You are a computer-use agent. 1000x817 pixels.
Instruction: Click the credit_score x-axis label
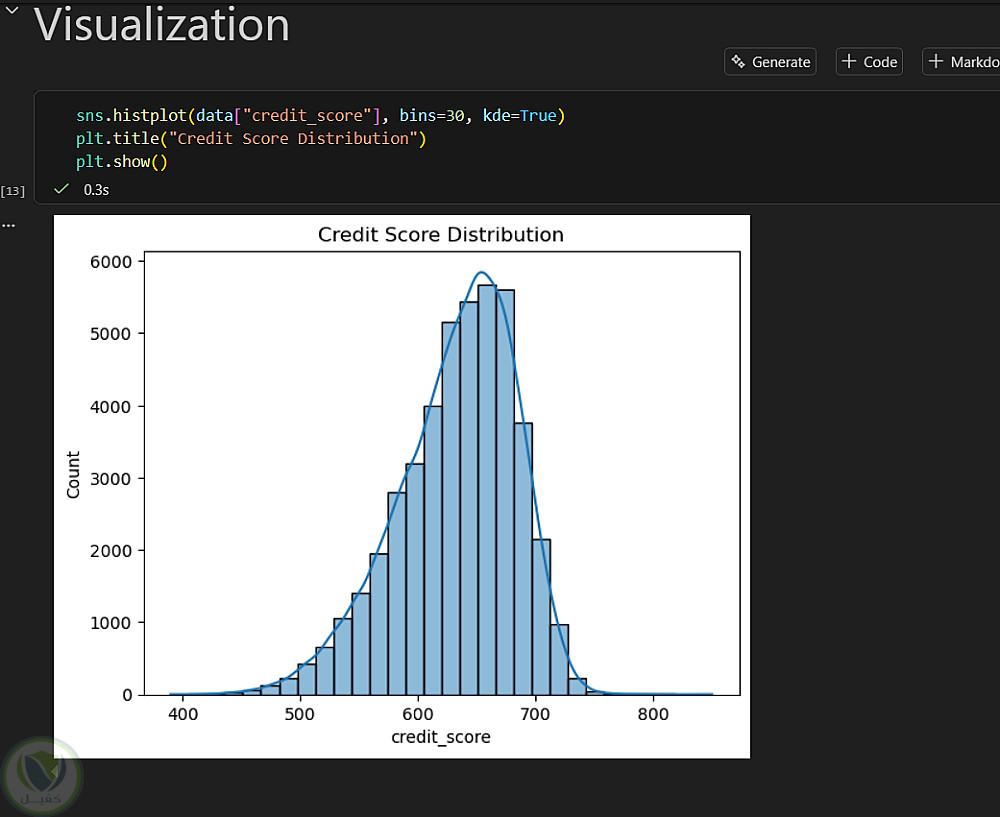[x=441, y=737]
